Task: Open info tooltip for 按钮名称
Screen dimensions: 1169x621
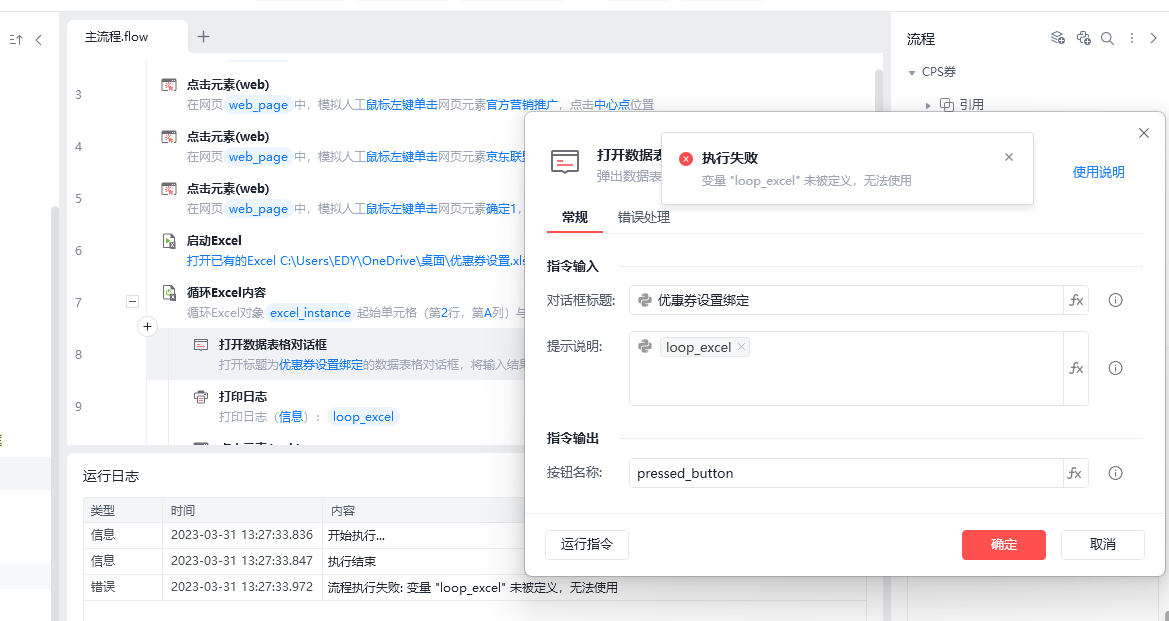Action: (1115, 473)
